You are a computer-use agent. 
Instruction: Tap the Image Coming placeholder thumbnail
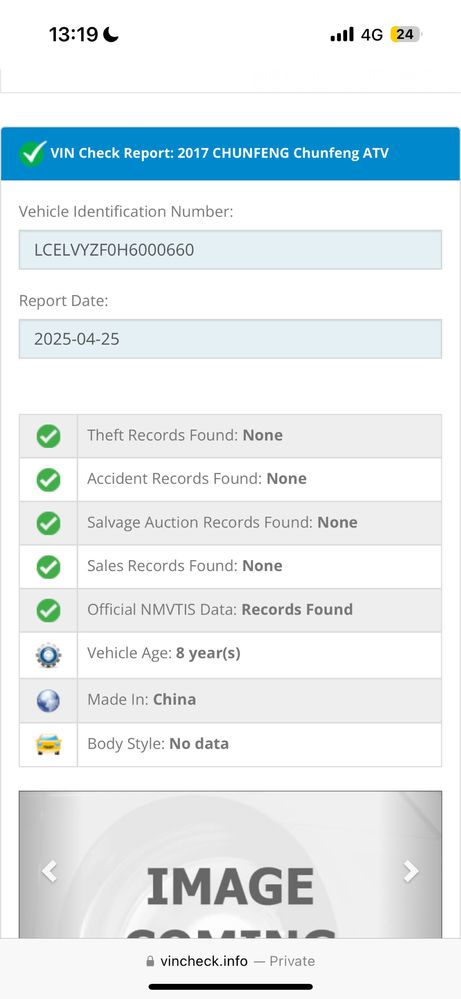pos(230,865)
